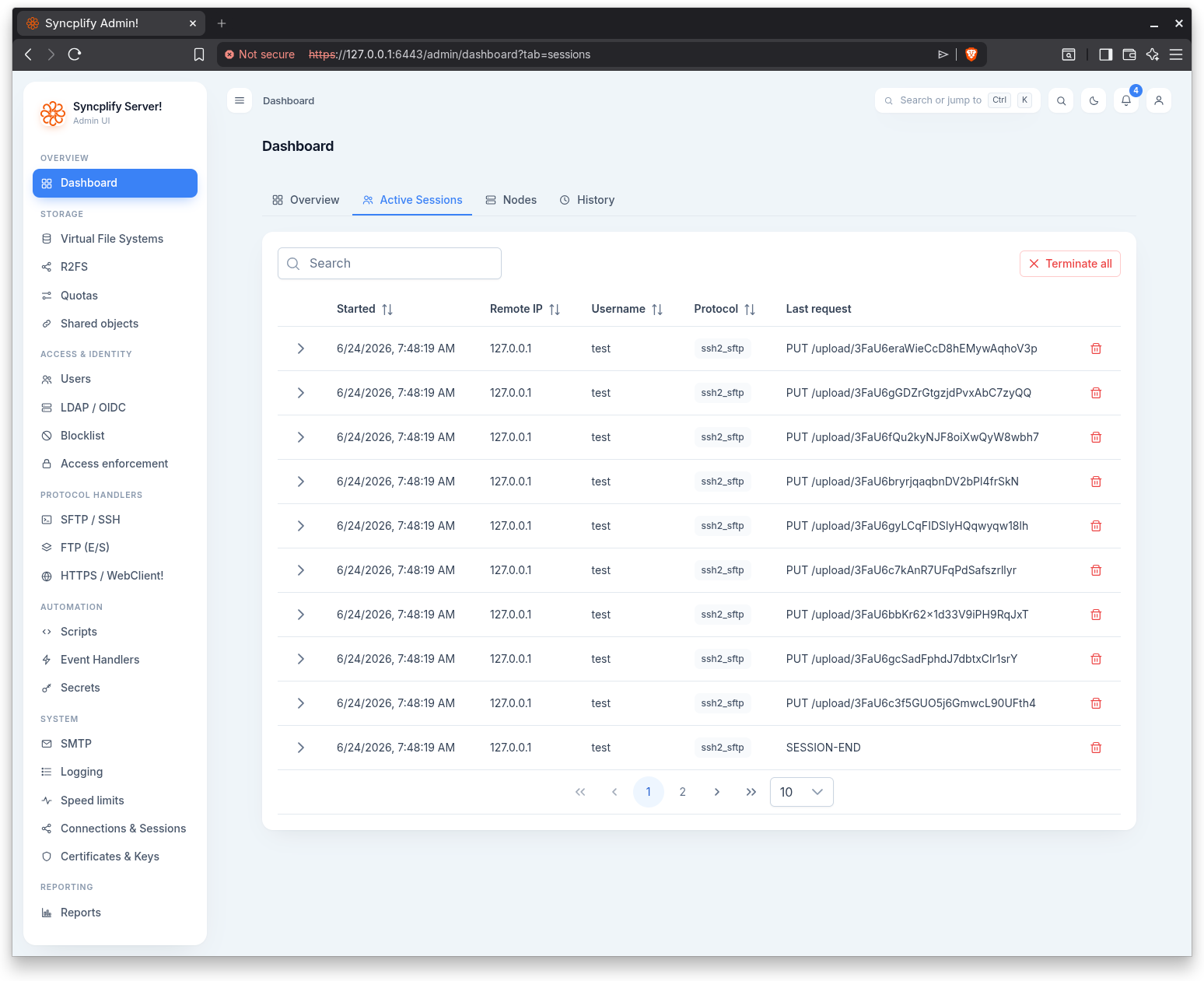
Task: Terminate session uploading 3FaU6eraWieCcD8hEMywAqhoV3p
Action: (1096, 349)
